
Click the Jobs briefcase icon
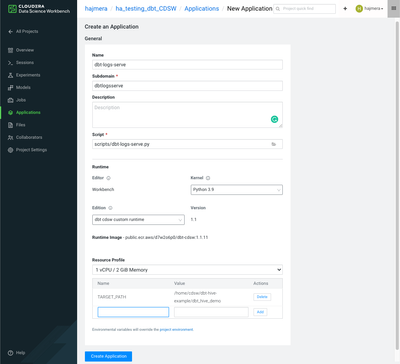pos(10,100)
